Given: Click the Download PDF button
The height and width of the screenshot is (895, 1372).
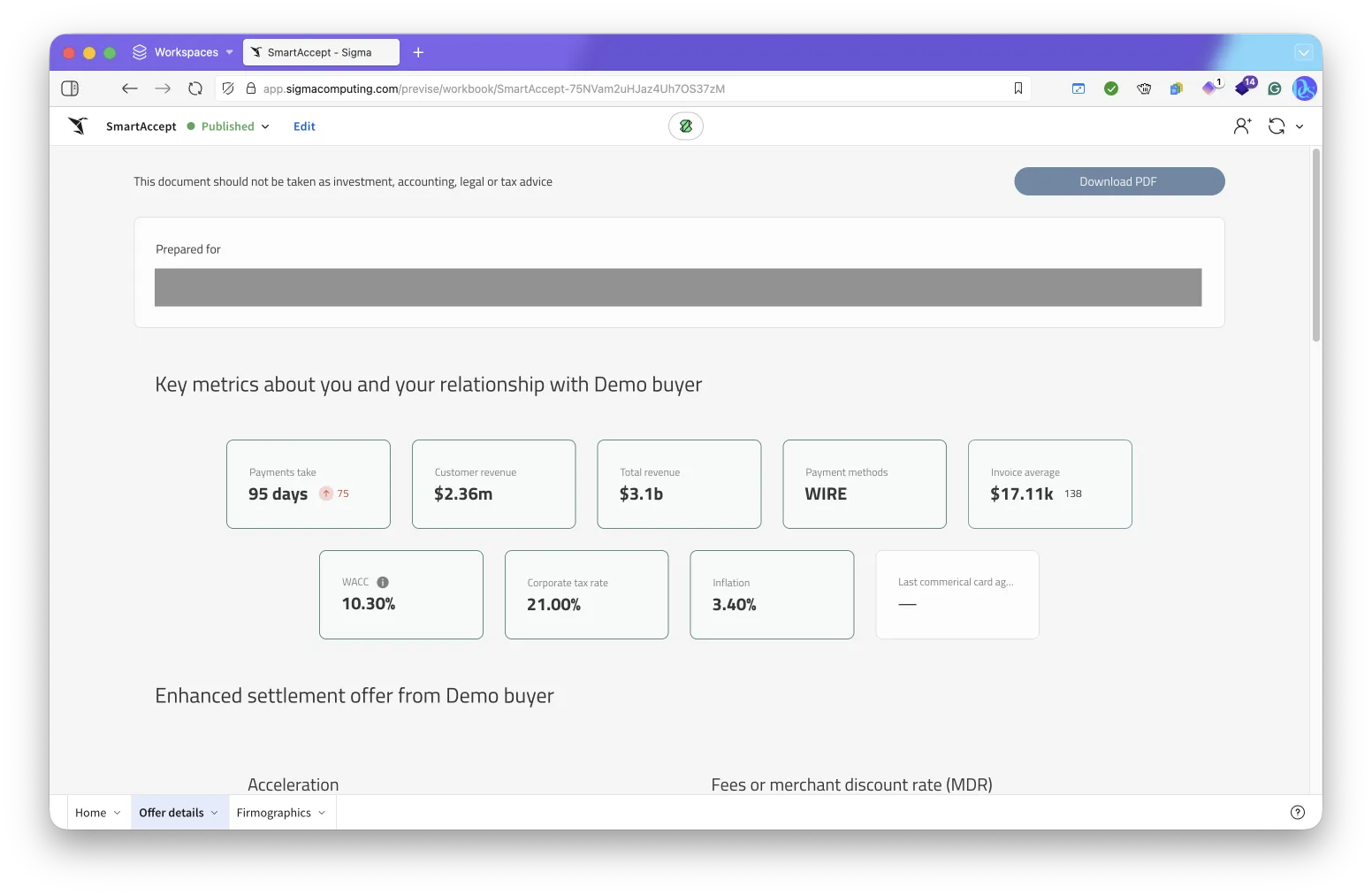Looking at the screenshot, I should coord(1118,181).
